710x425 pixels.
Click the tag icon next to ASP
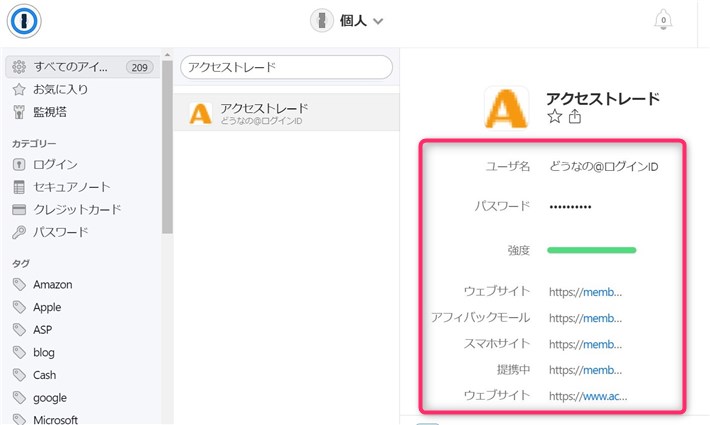[x=19, y=330]
